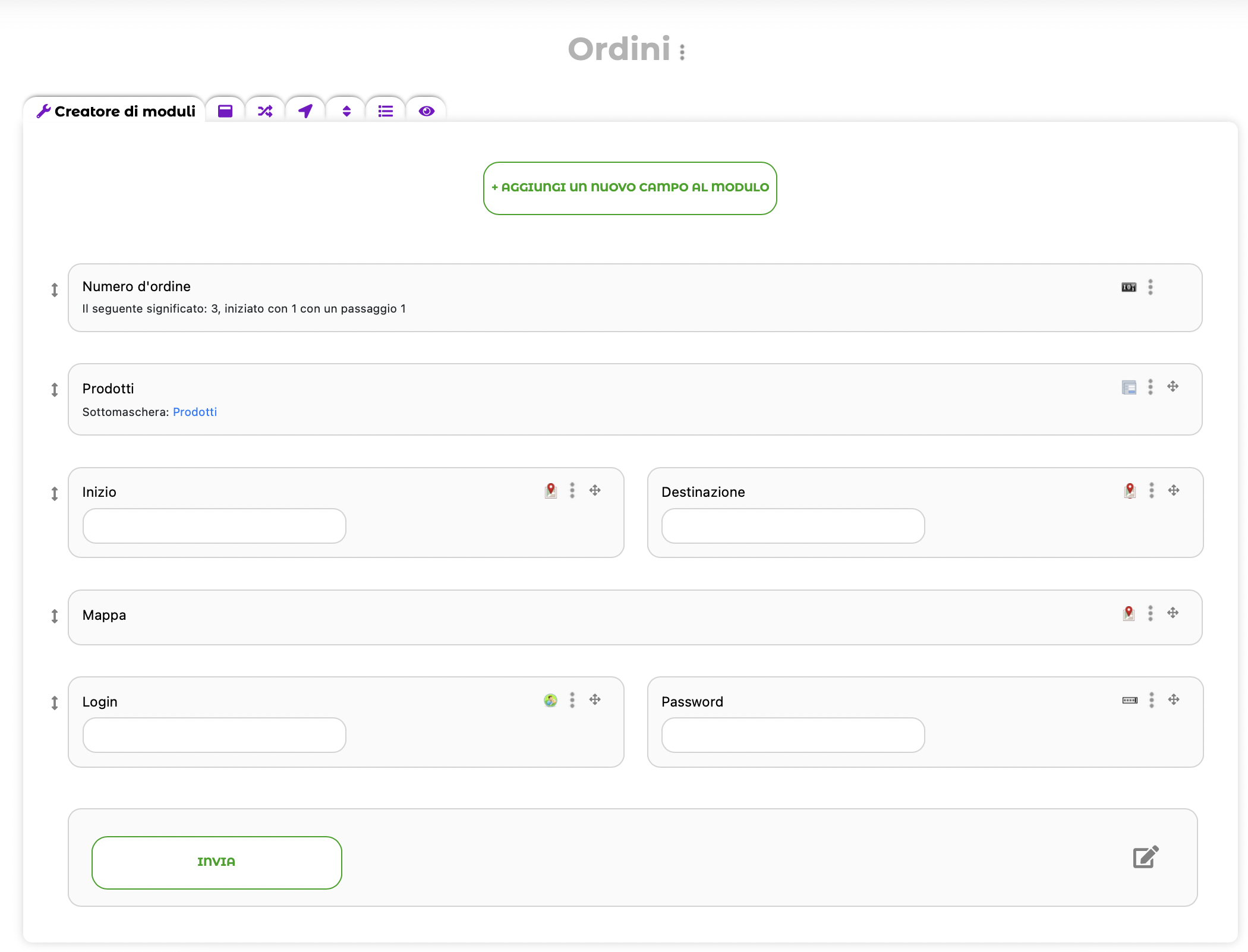Click the text 'Il seguente significato: 3'
The height and width of the screenshot is (952, 1248).
pos(151,309)
